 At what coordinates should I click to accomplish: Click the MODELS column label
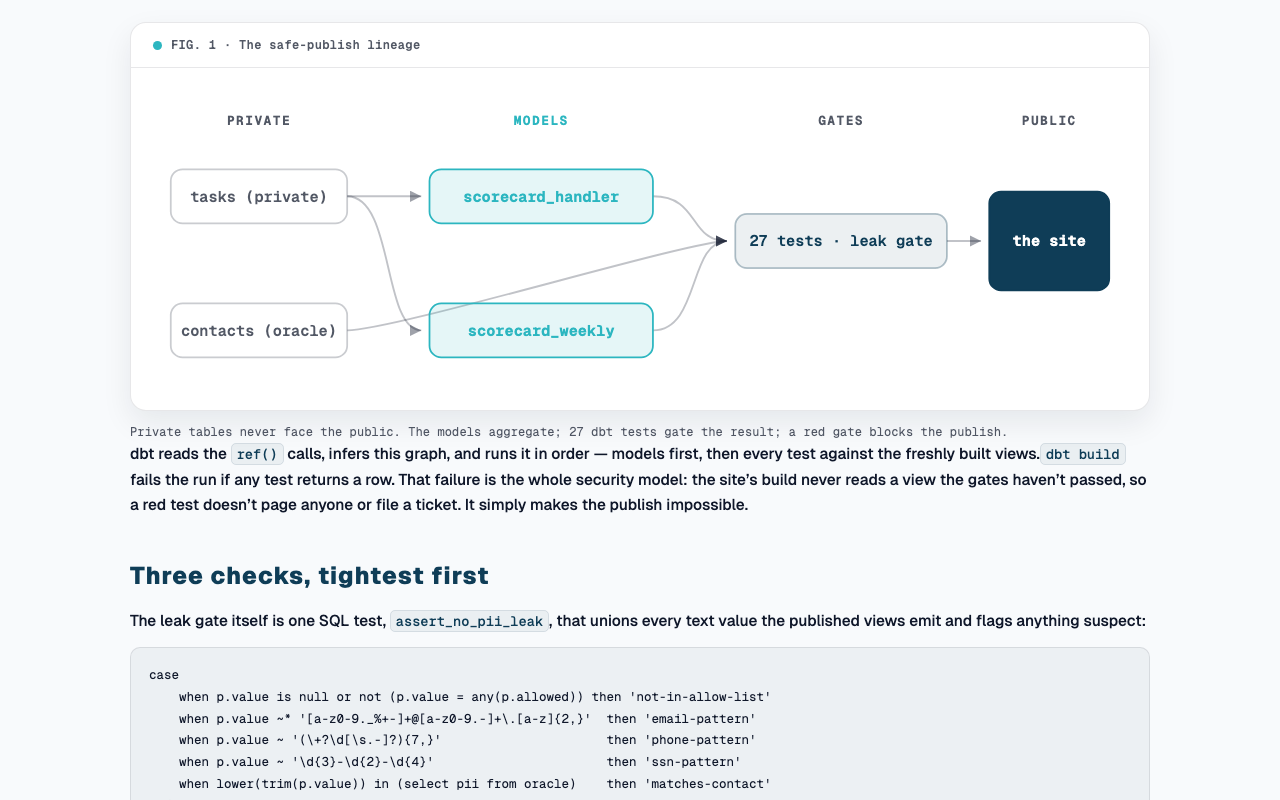(x=541, y=121)
